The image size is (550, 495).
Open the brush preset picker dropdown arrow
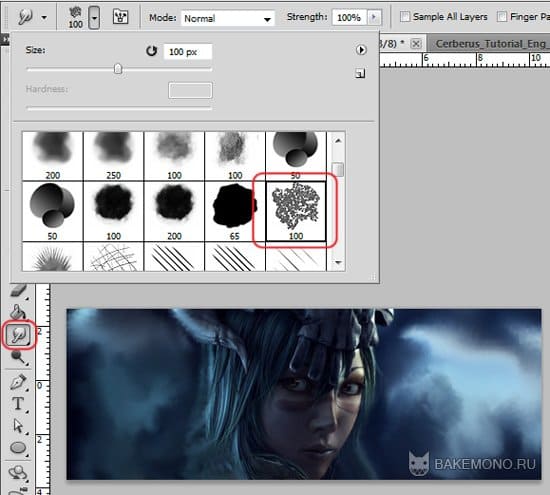[x=95, y=18]
